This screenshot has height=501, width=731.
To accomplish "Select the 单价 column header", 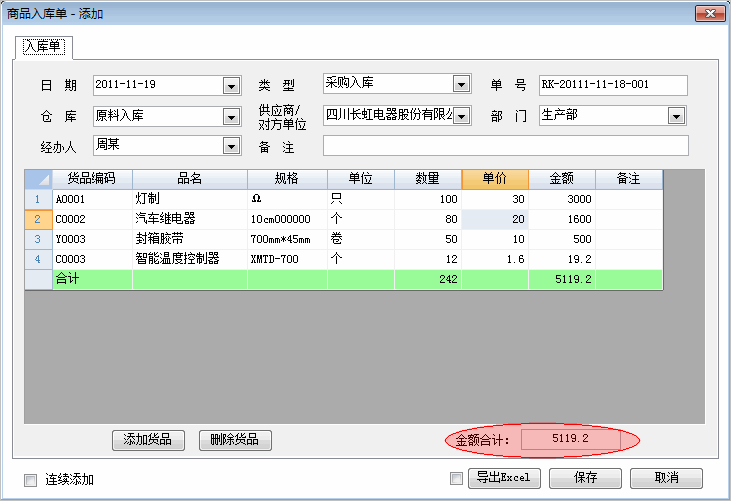I will point(495,179).
